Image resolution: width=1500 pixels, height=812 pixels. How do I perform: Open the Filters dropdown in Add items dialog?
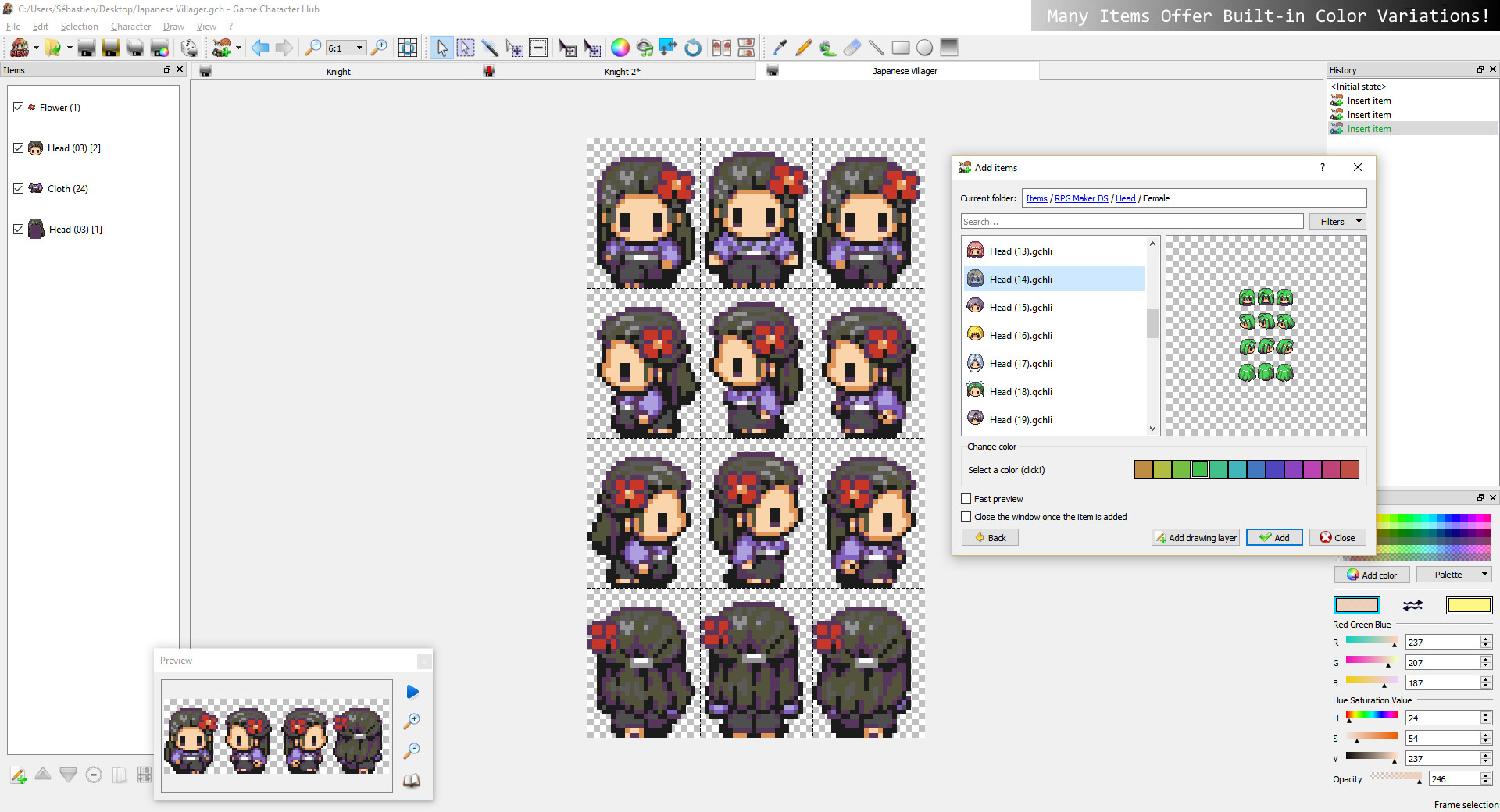pyautogui.click(x=1337, y=221)
